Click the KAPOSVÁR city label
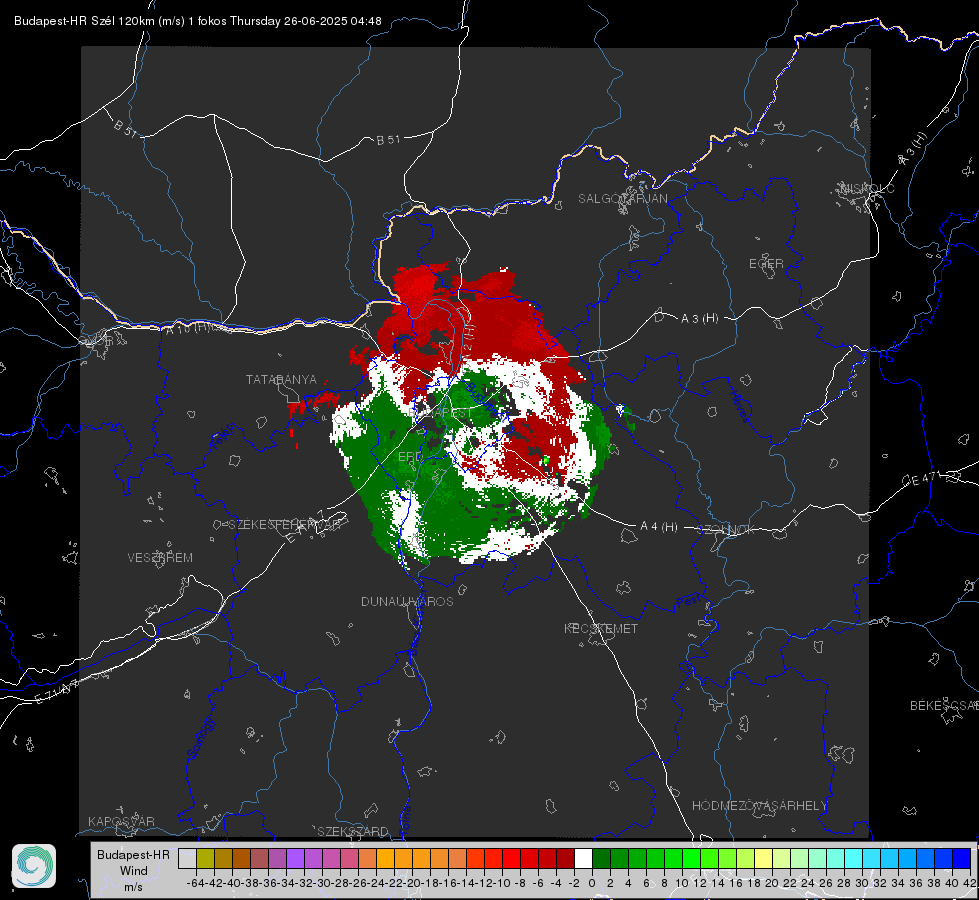 121,821
